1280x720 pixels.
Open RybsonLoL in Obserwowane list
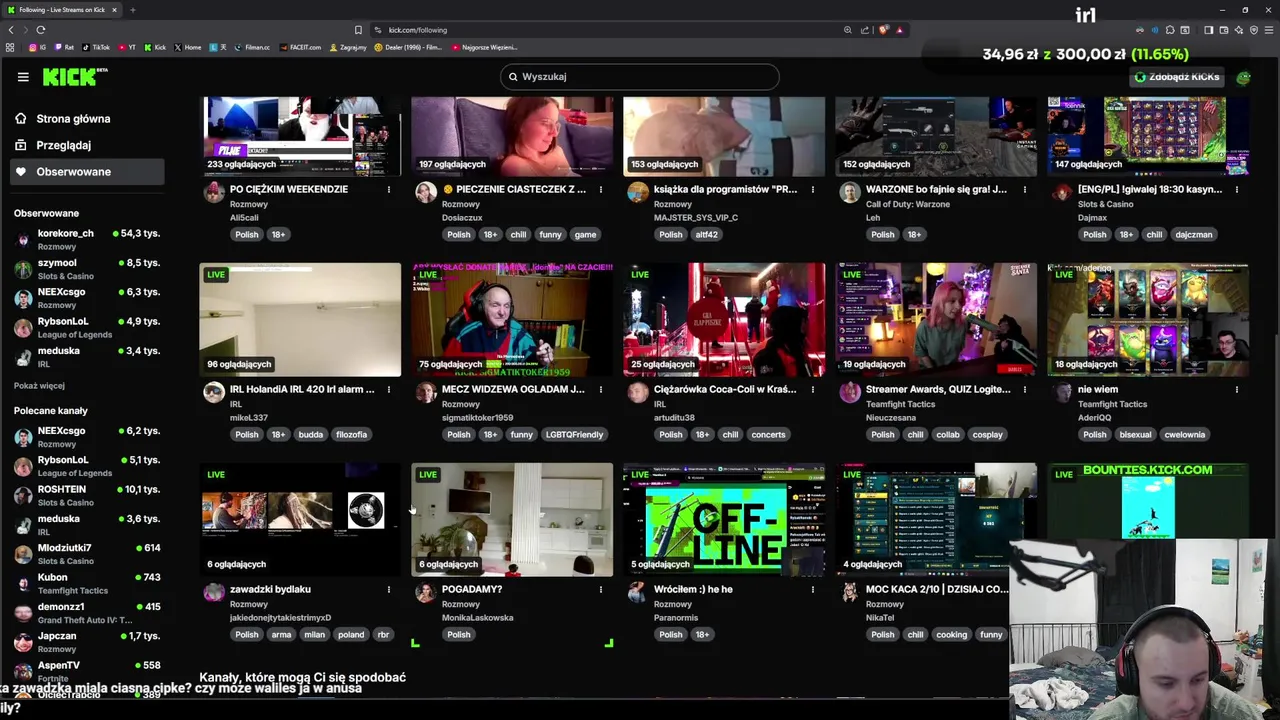tap(87, 327)
